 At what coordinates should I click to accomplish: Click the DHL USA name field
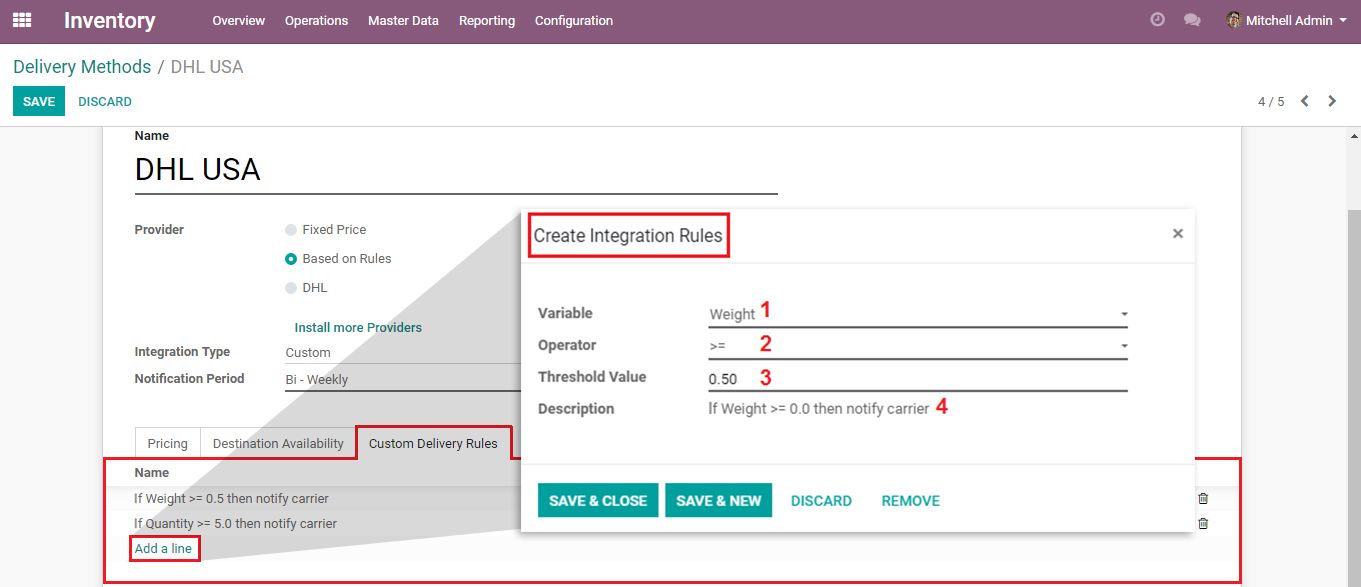pyautogui.click(x=456, y=170)
